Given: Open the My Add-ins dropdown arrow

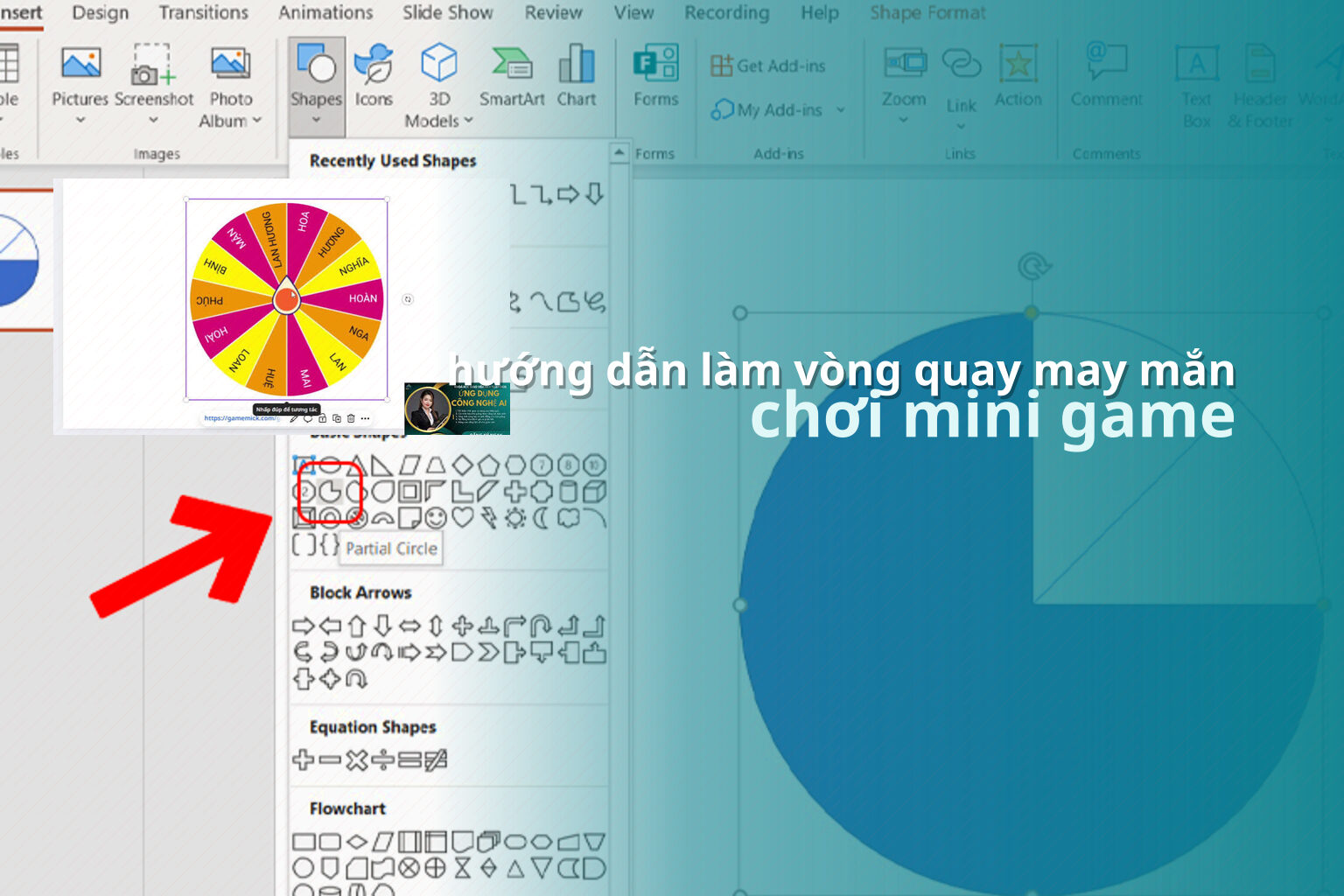Looking at the screenshot, I should pos(841,110).
